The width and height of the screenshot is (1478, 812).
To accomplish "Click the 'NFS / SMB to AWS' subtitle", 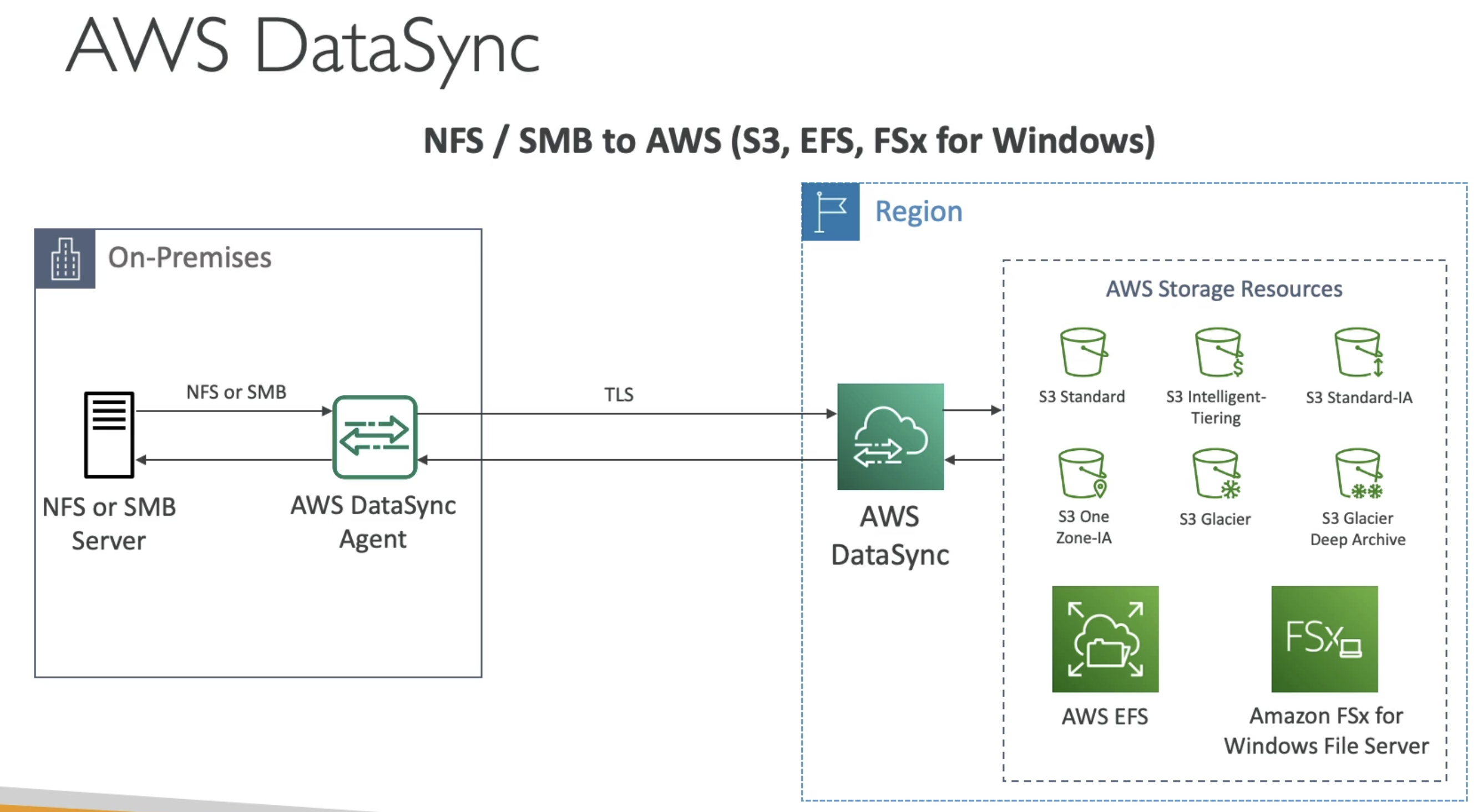I will [x=789, y=141].
